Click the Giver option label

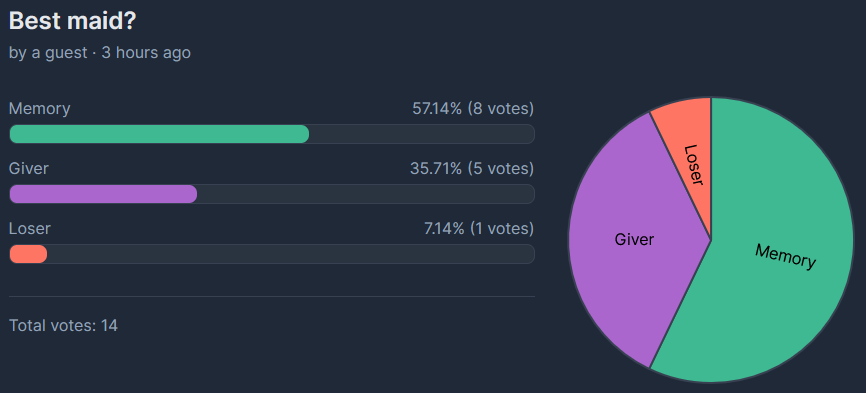click(29, 168)
